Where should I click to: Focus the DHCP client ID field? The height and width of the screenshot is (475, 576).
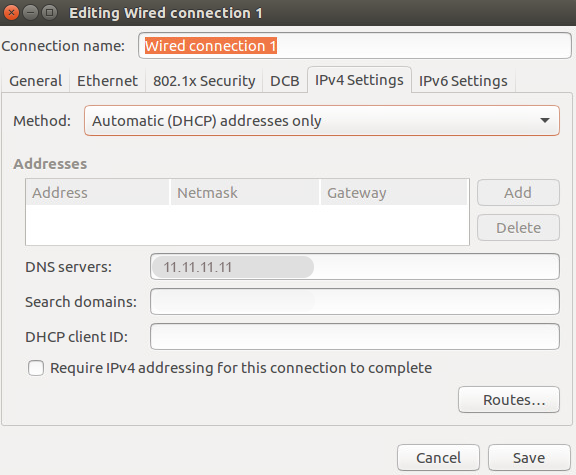pyautogui.click(x=355, y=337)
